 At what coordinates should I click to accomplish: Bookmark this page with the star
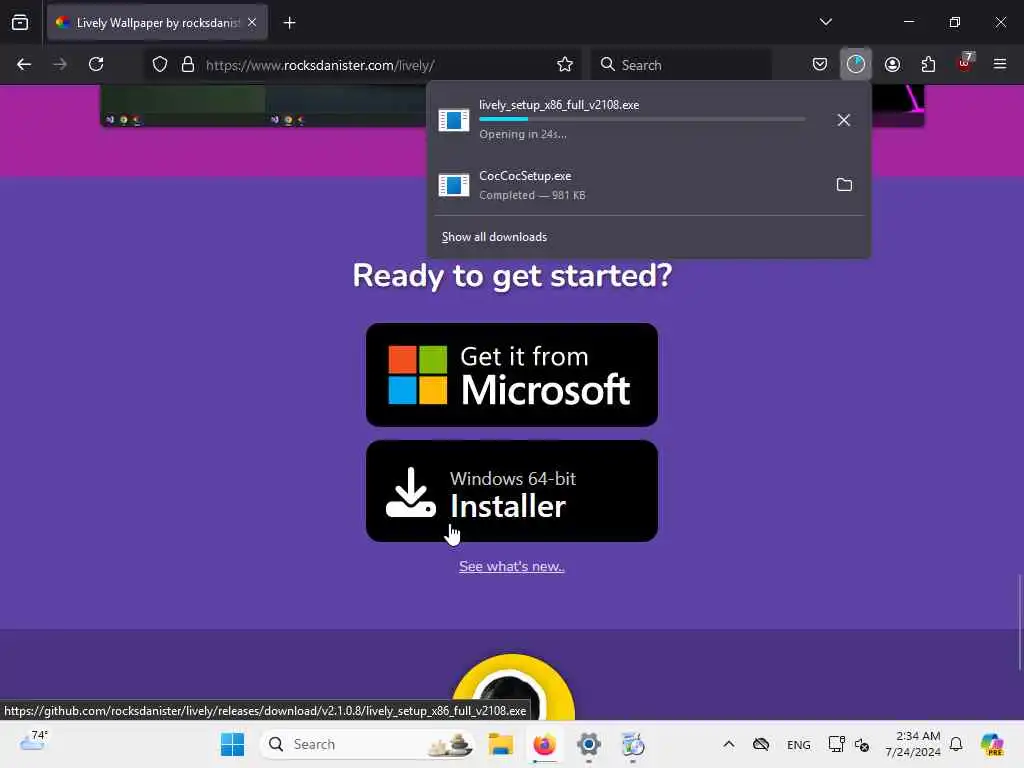(x=565, y=64)
